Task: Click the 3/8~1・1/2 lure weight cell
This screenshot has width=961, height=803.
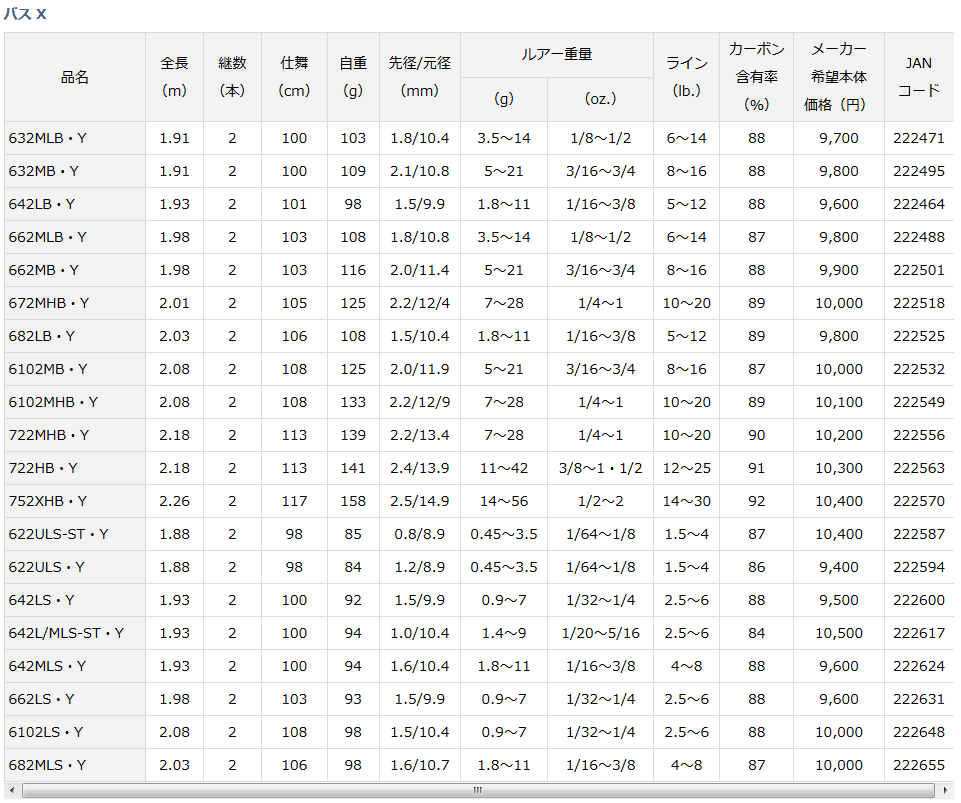Action: tap(600, 468)
